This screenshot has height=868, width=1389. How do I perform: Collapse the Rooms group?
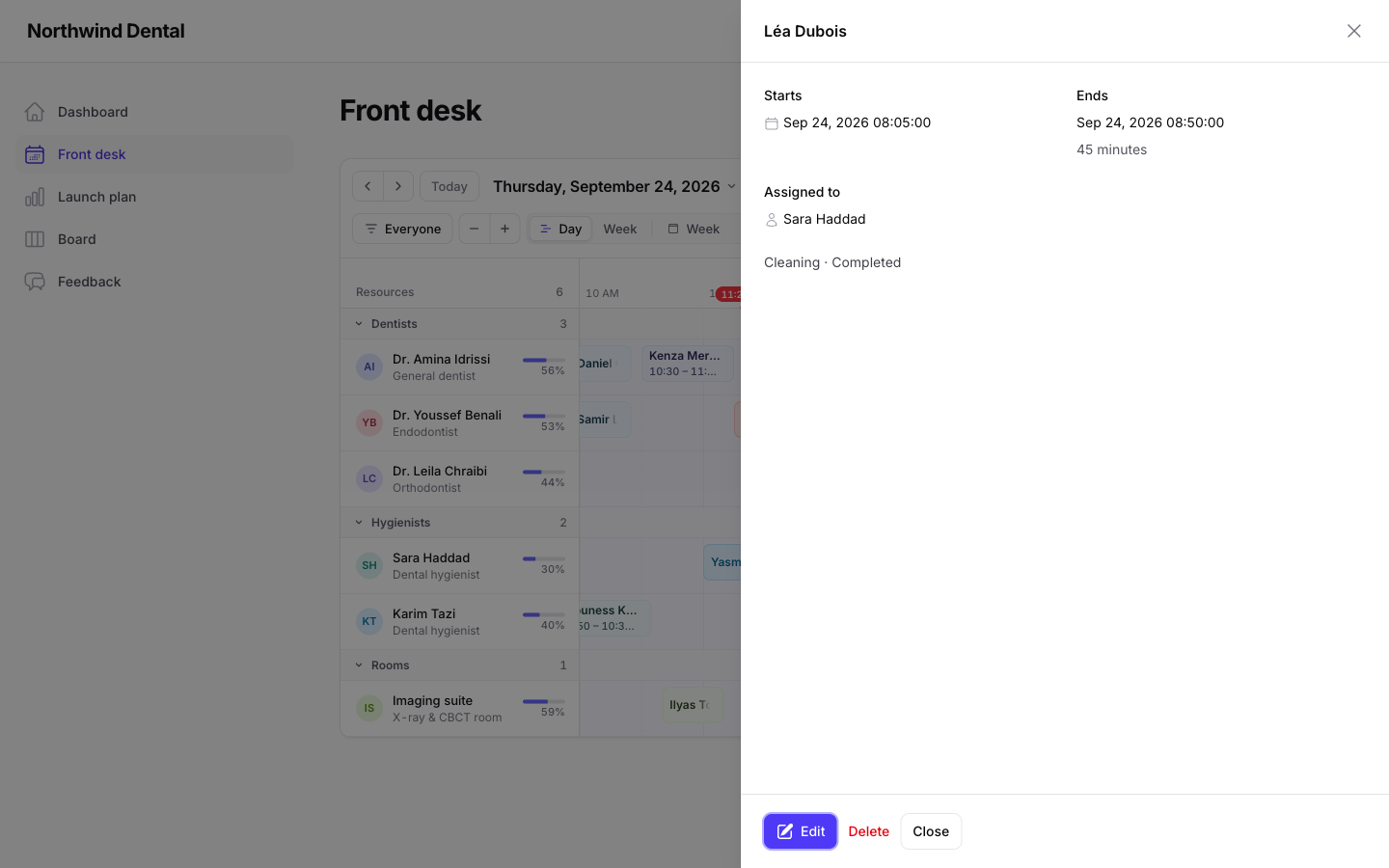pos(359,665)
